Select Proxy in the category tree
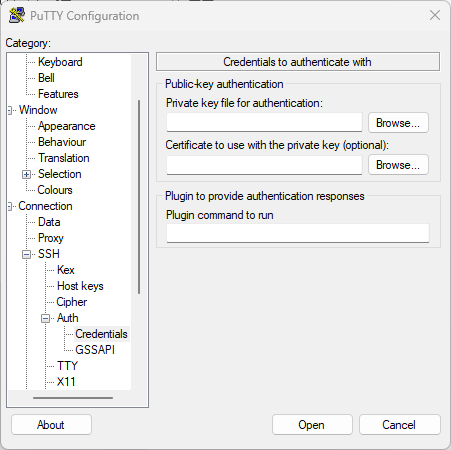Image resolution: width=451 pixels, height=450 pixels. 51,238
